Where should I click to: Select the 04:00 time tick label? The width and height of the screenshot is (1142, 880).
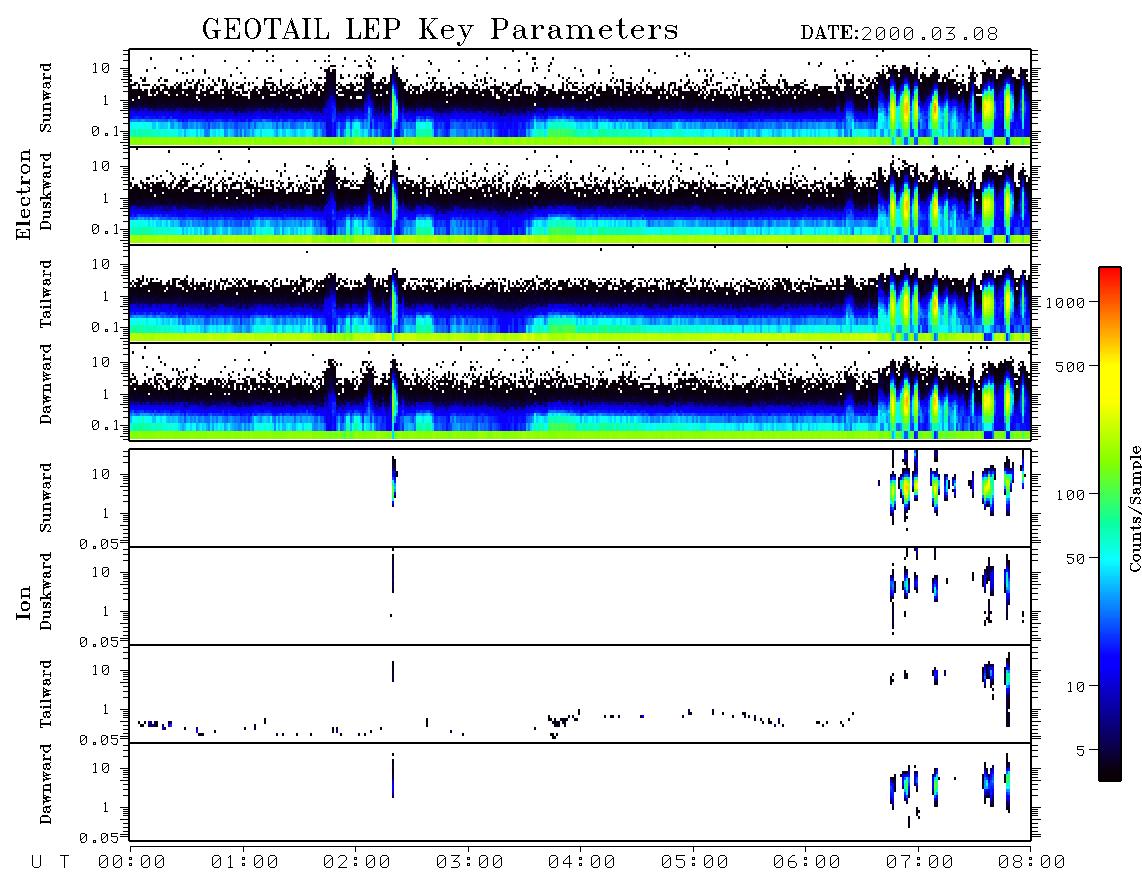tap(582, 863)
